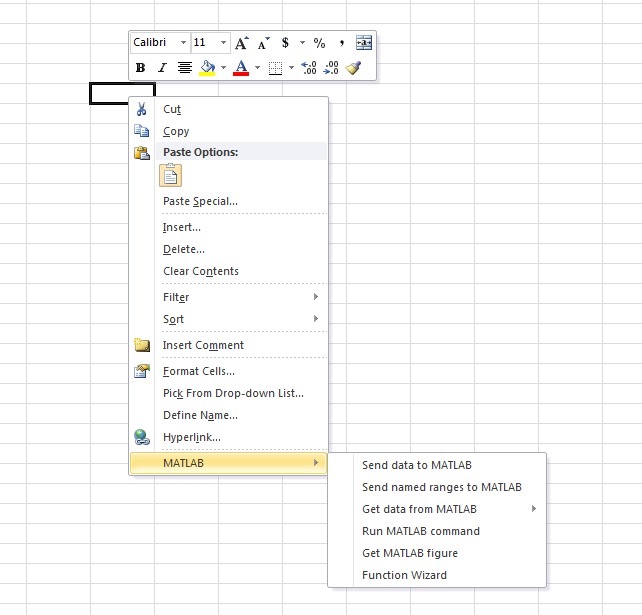Open Format Cells... dialog

(x=228, y=371)
